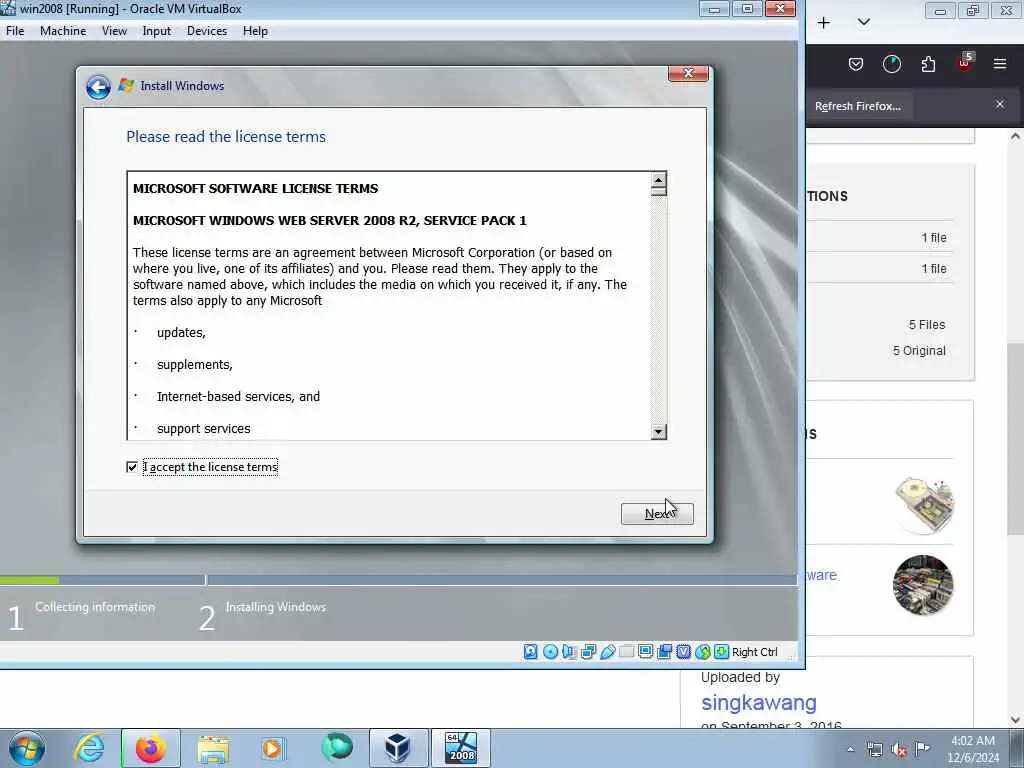
Task: Click the USB devices status icon
Action: [x=607, y=651]
